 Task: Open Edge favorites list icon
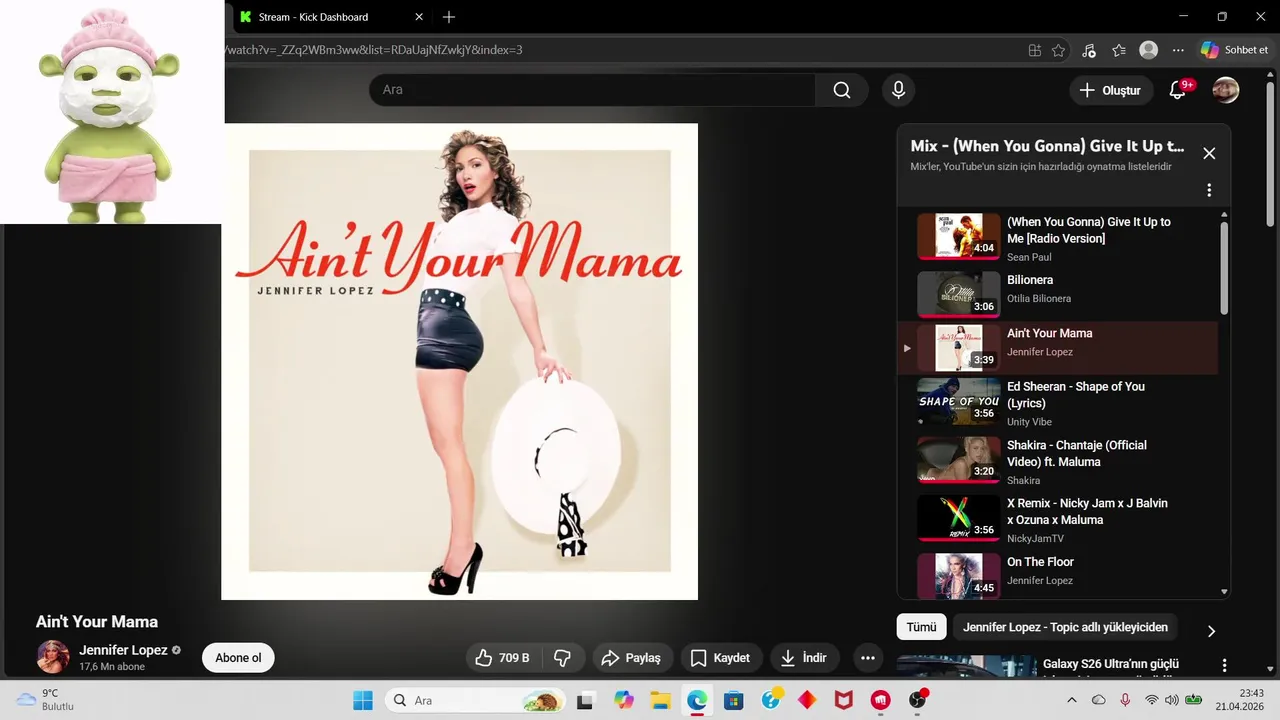(1119, 50)
